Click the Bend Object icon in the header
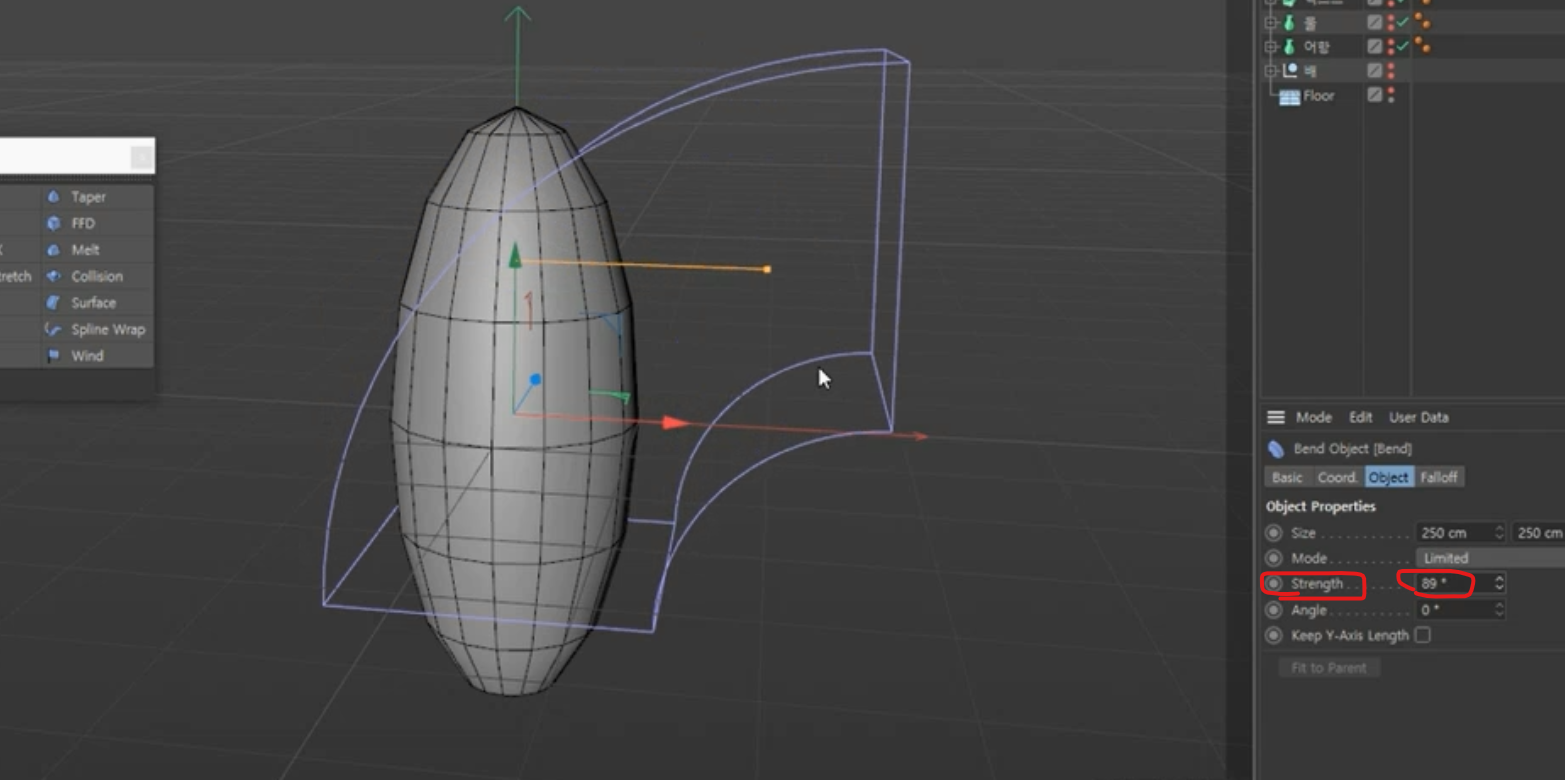Viewport: 1565px width, 780px height. click(1275, 449)
